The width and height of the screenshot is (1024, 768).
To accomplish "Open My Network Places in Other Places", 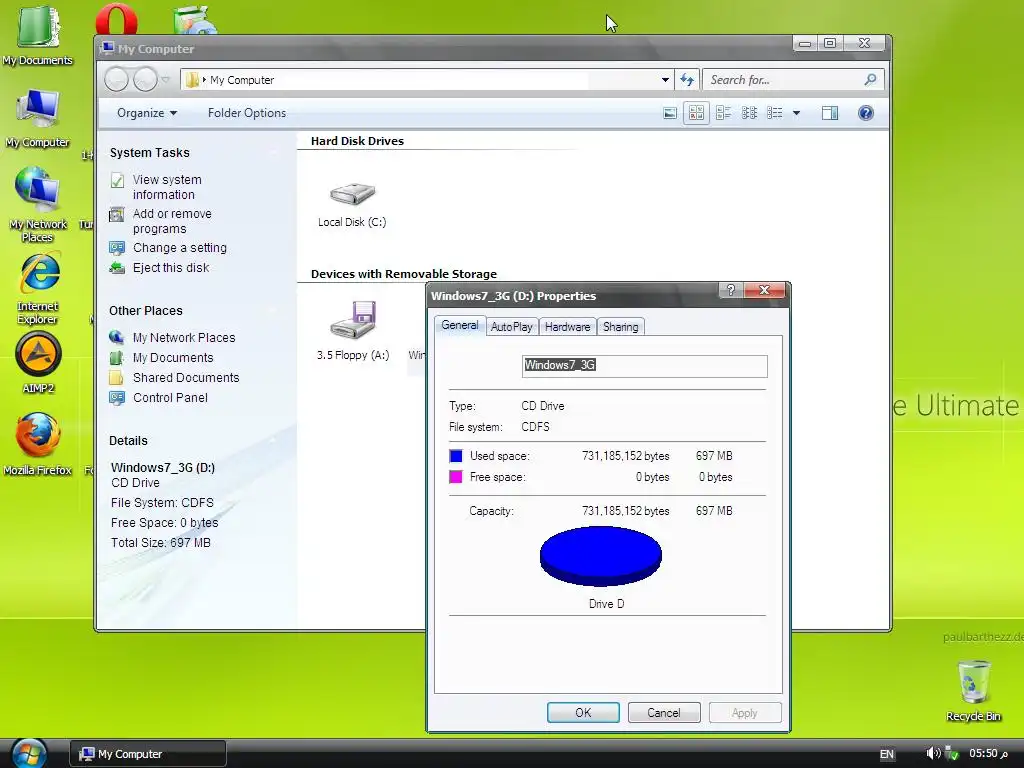I will (184, 338).
